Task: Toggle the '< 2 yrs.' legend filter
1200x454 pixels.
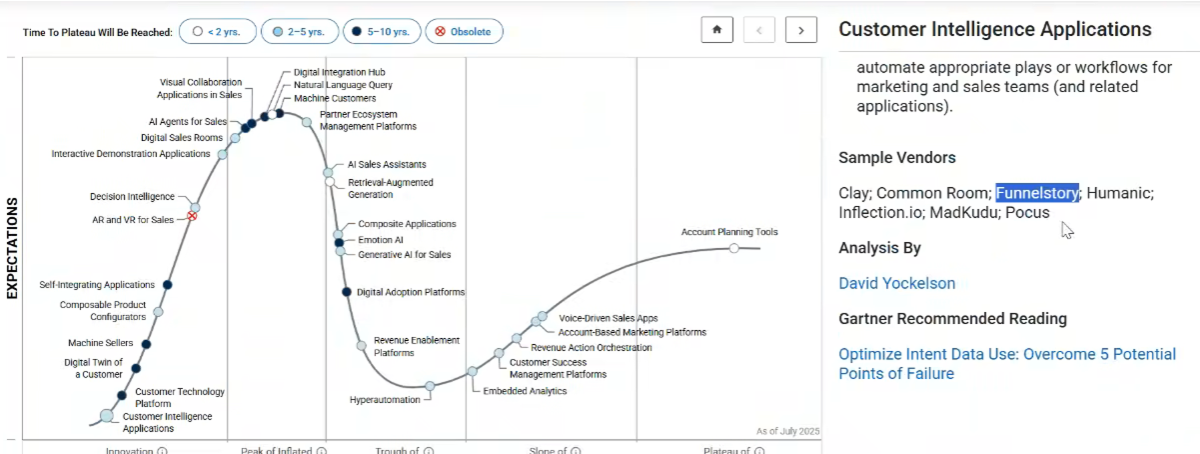Action: click(217, 32)
